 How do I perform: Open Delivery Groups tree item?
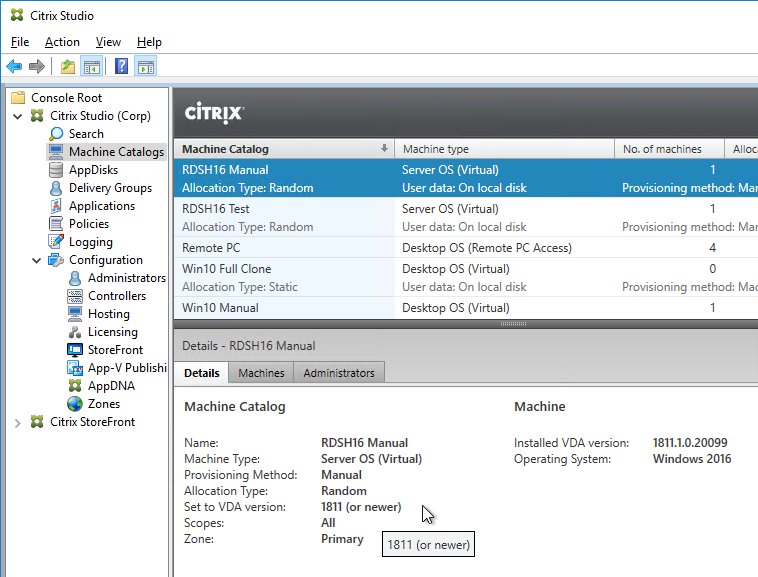(110, 188)
